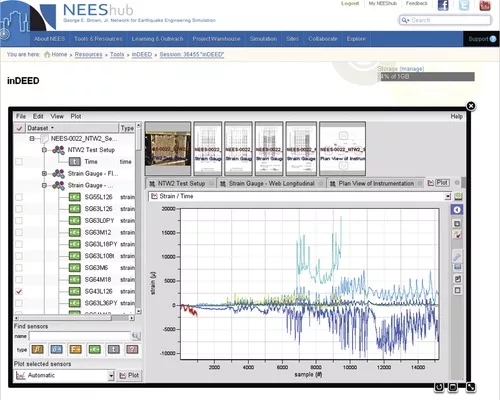Check the Time sensor checkbox
This screenshot has width=500, height=400.
point(19,162)
